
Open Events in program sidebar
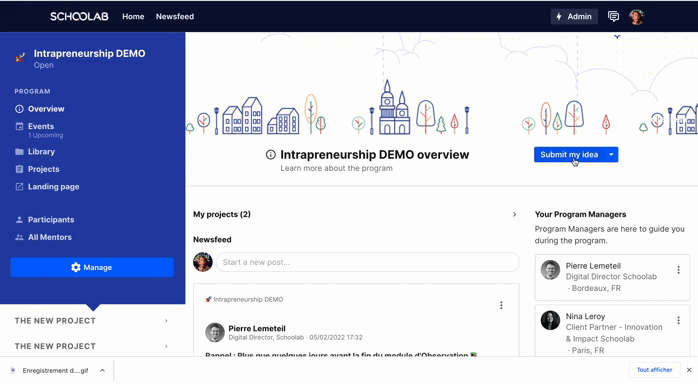click(x=41, y=126)
